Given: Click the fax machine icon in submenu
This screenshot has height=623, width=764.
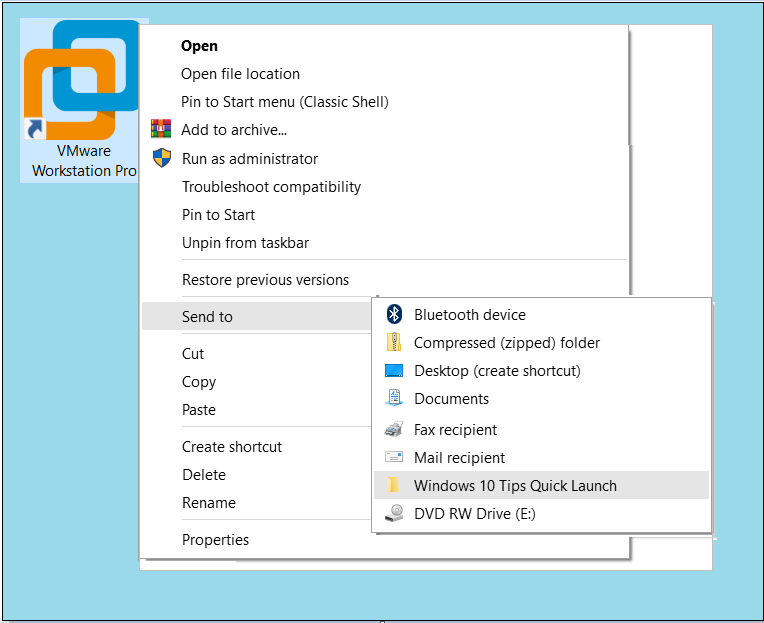Looking at the screenshot, I should point(394,429).
